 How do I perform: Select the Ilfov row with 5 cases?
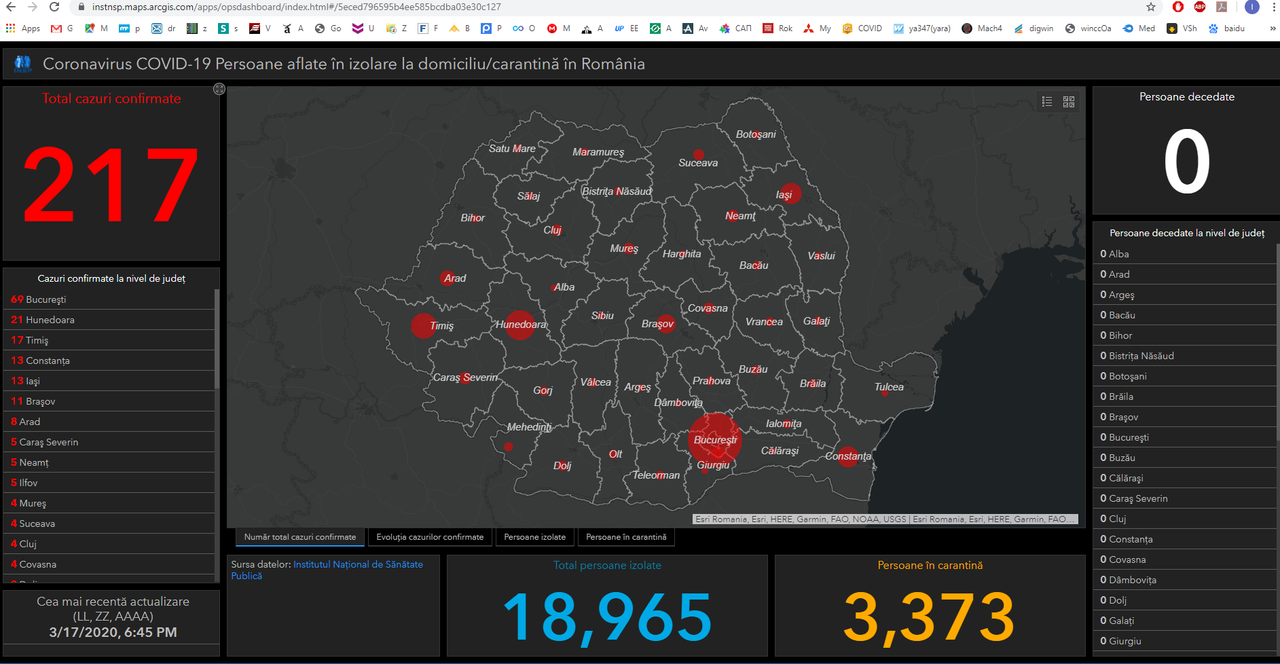108,483
